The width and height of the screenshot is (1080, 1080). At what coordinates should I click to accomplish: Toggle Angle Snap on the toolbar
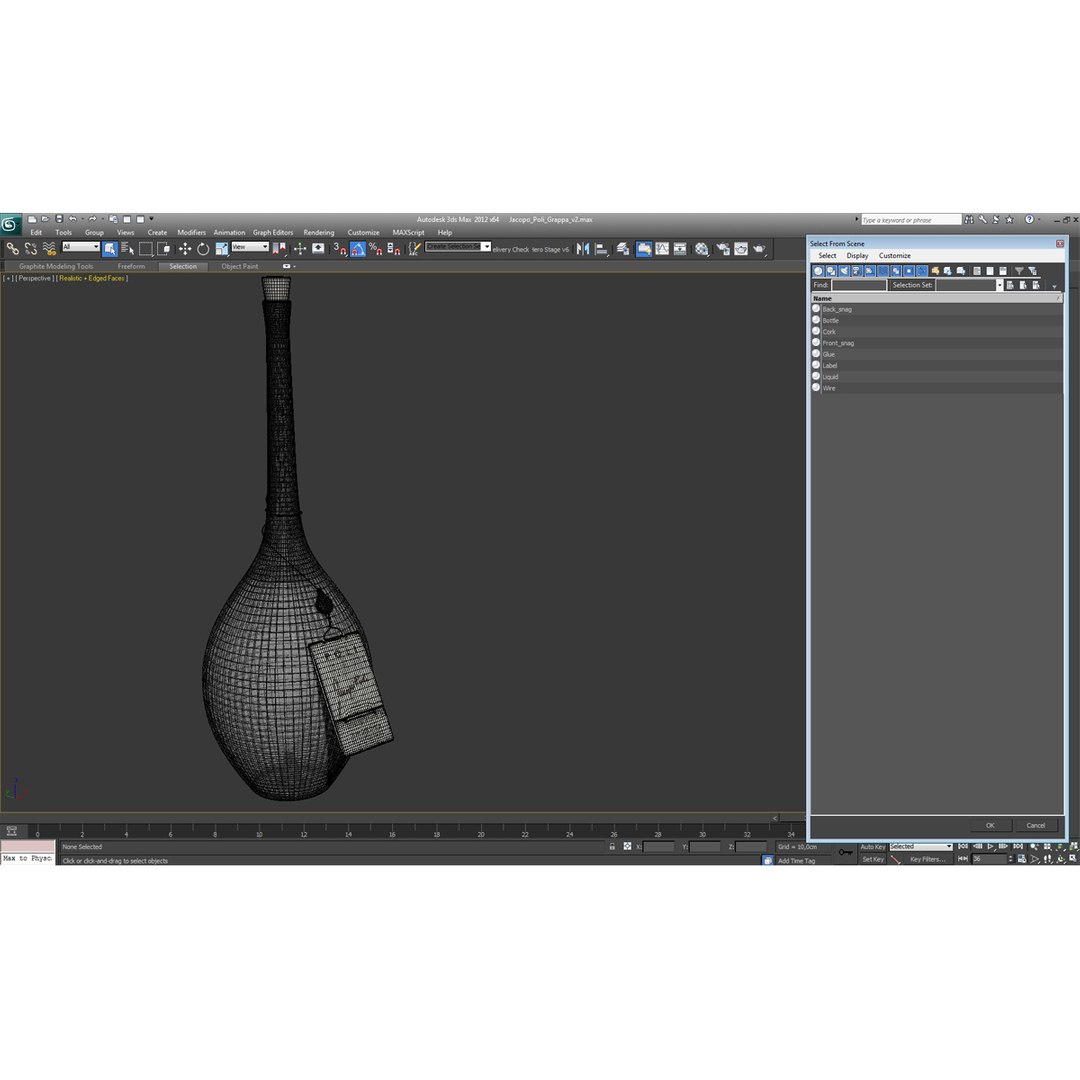tap(357, 249)
